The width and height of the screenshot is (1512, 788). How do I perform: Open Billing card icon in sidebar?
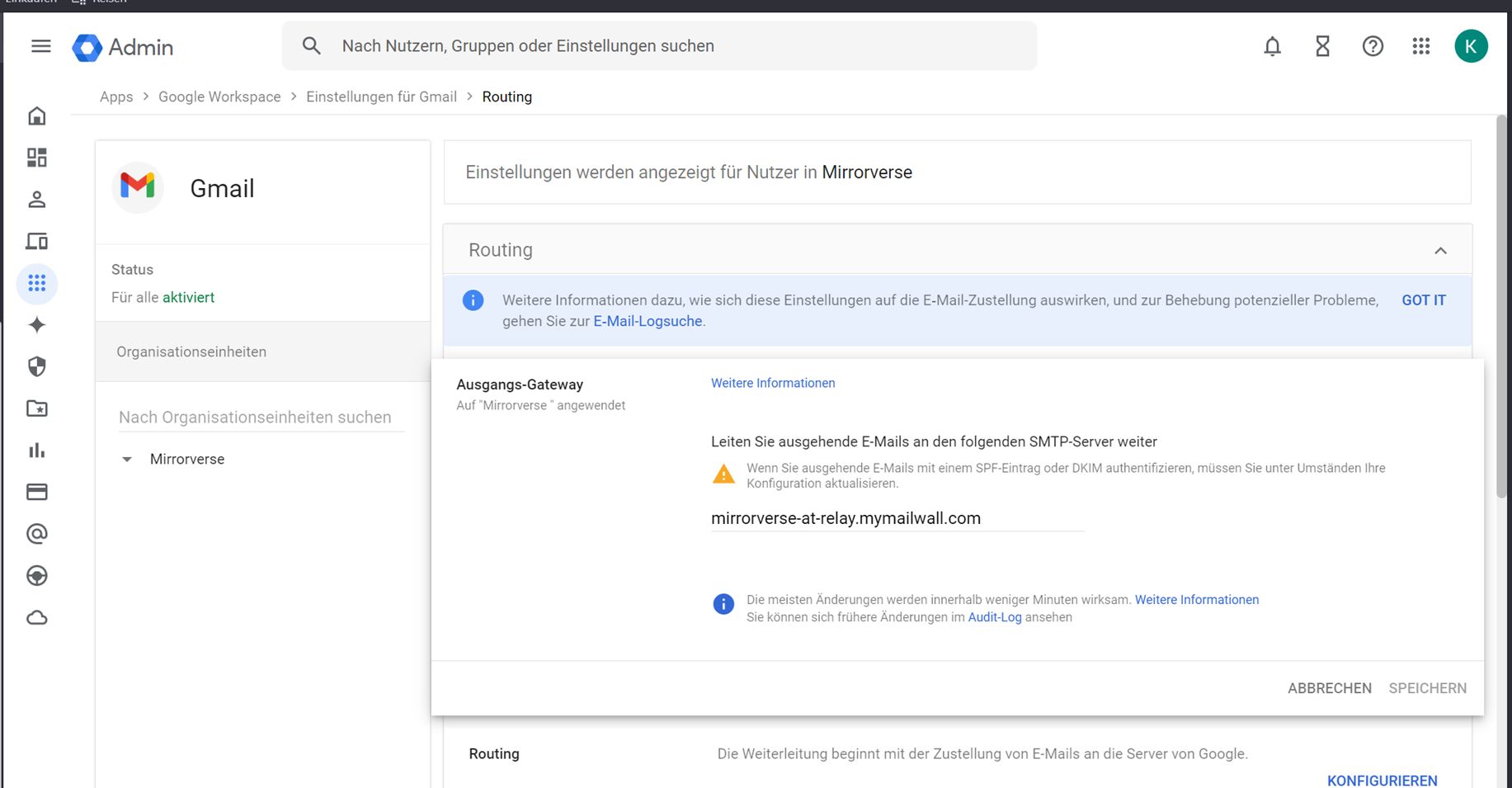tap(37, 493)
